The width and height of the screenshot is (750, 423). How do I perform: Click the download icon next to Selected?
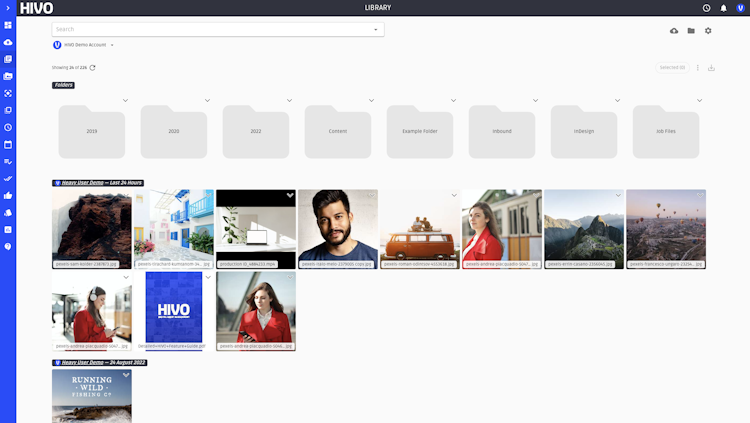[x=711, y=68]
